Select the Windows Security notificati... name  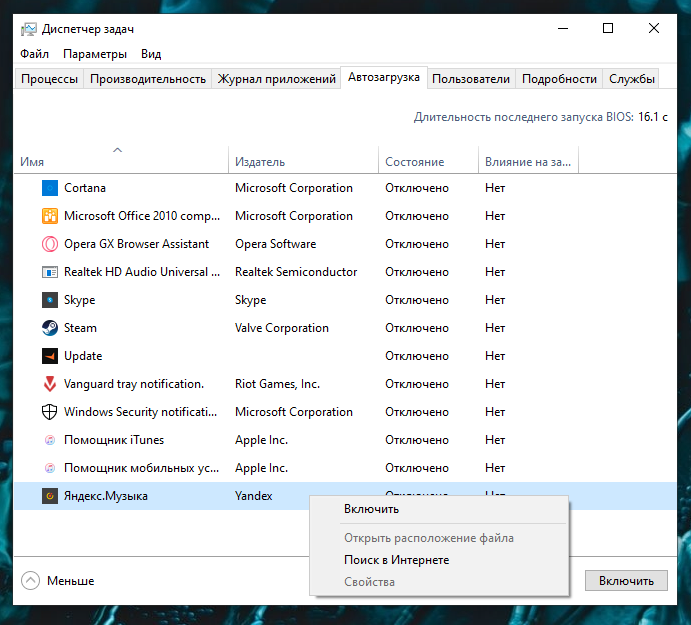pos(141,412)
